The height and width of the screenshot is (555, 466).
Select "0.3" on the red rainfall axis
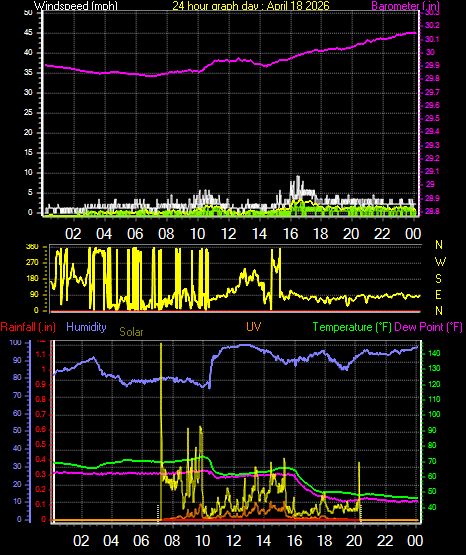(41, 475)
